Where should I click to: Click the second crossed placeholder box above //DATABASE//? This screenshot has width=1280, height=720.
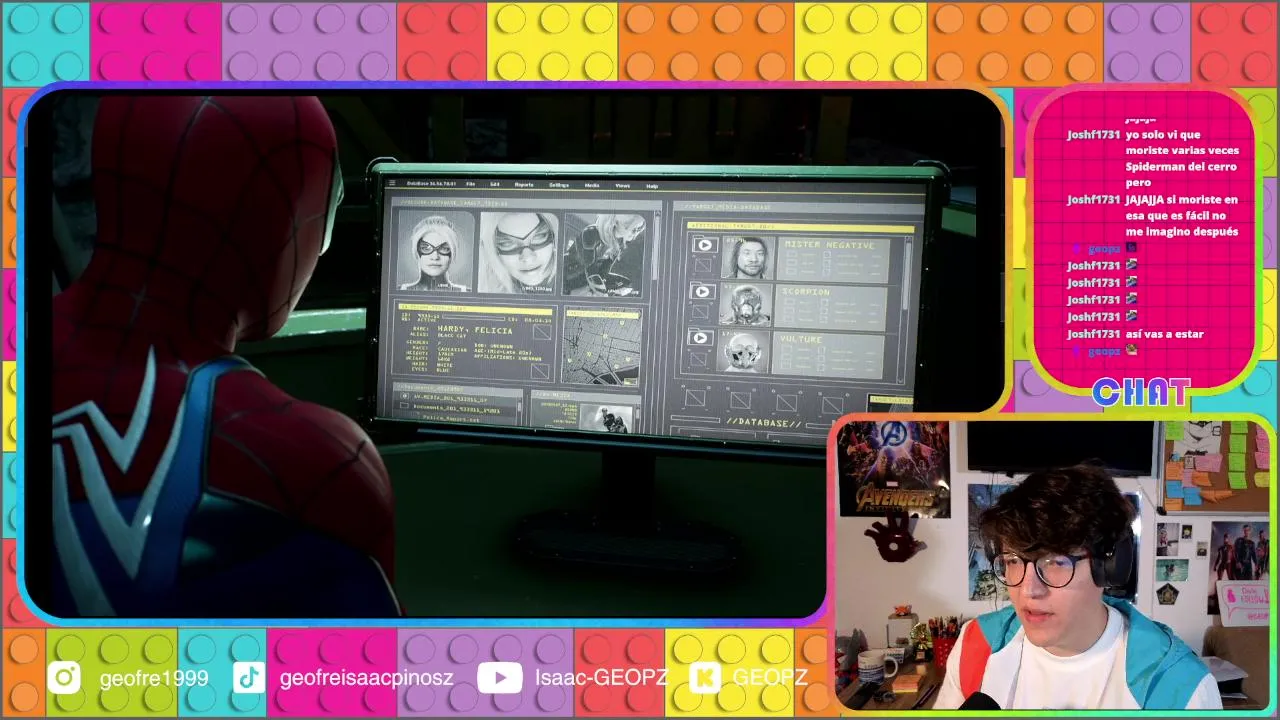(740, 400)
